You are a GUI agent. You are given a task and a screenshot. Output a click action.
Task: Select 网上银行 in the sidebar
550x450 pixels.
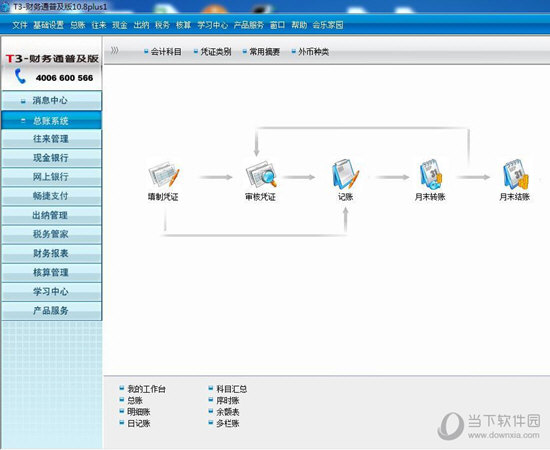tap(52, 177)
